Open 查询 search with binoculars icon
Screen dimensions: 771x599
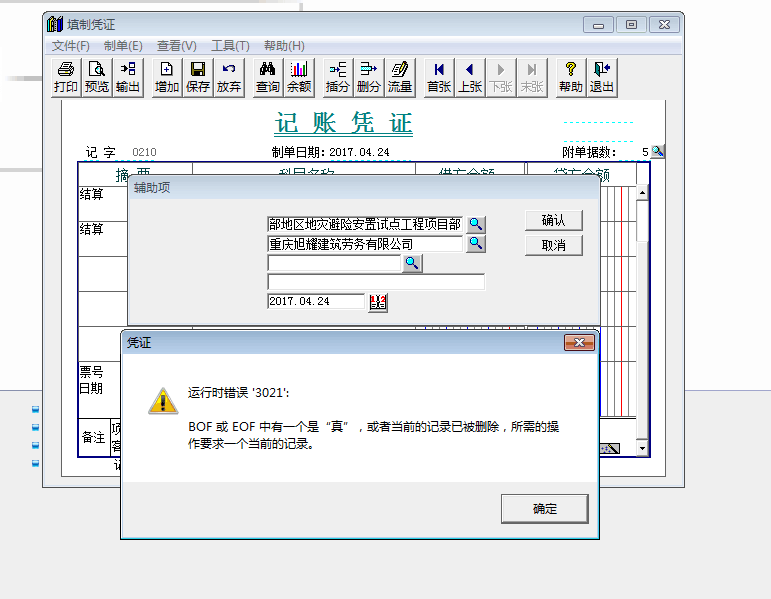coord(267,77)
